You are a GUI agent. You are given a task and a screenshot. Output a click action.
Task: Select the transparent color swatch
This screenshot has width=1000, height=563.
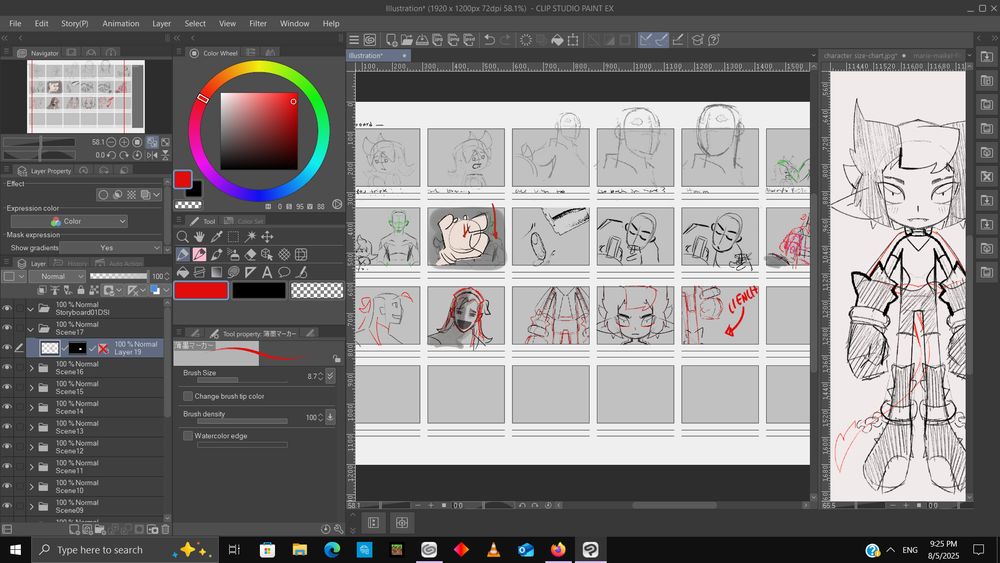(317, 291)
